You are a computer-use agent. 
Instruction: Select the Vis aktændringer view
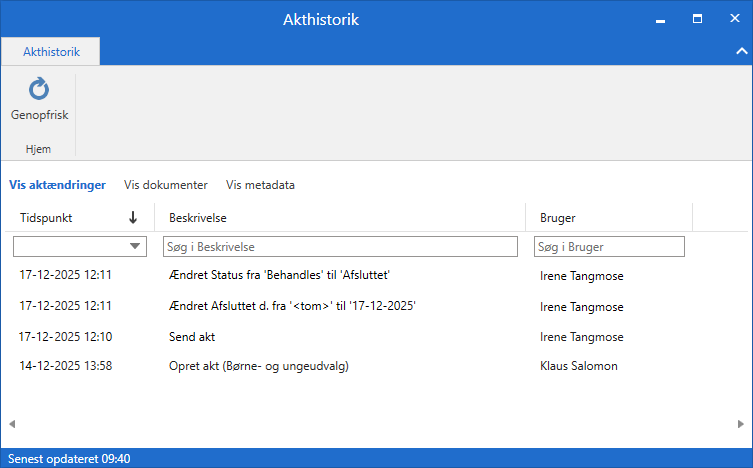[x=57, y=185]
